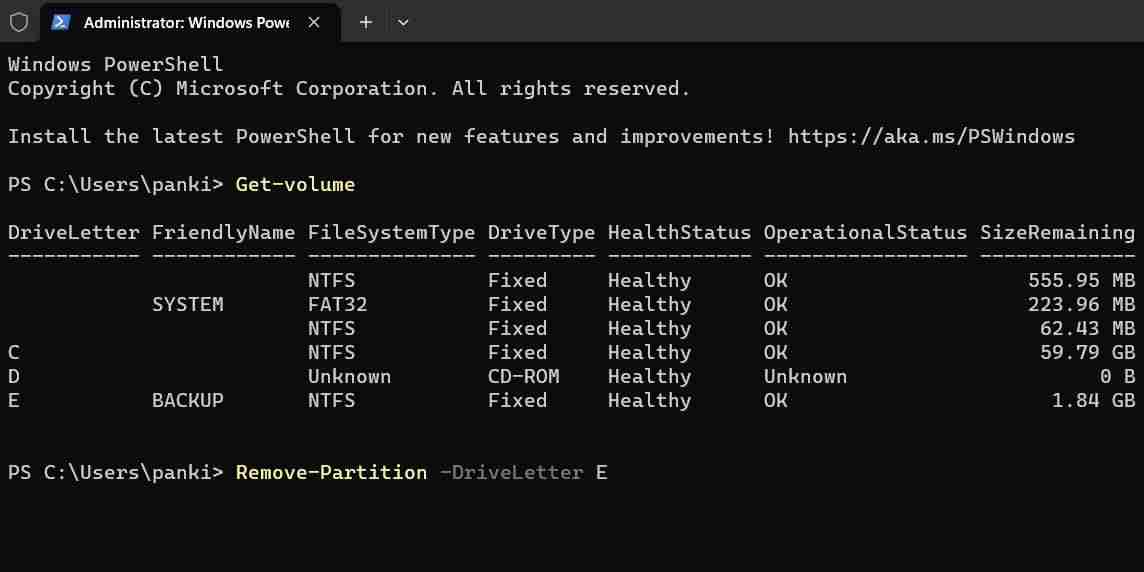1144x572 pixels.
Task: Click the OperationalStatus column header
Action: pos(865,232)
